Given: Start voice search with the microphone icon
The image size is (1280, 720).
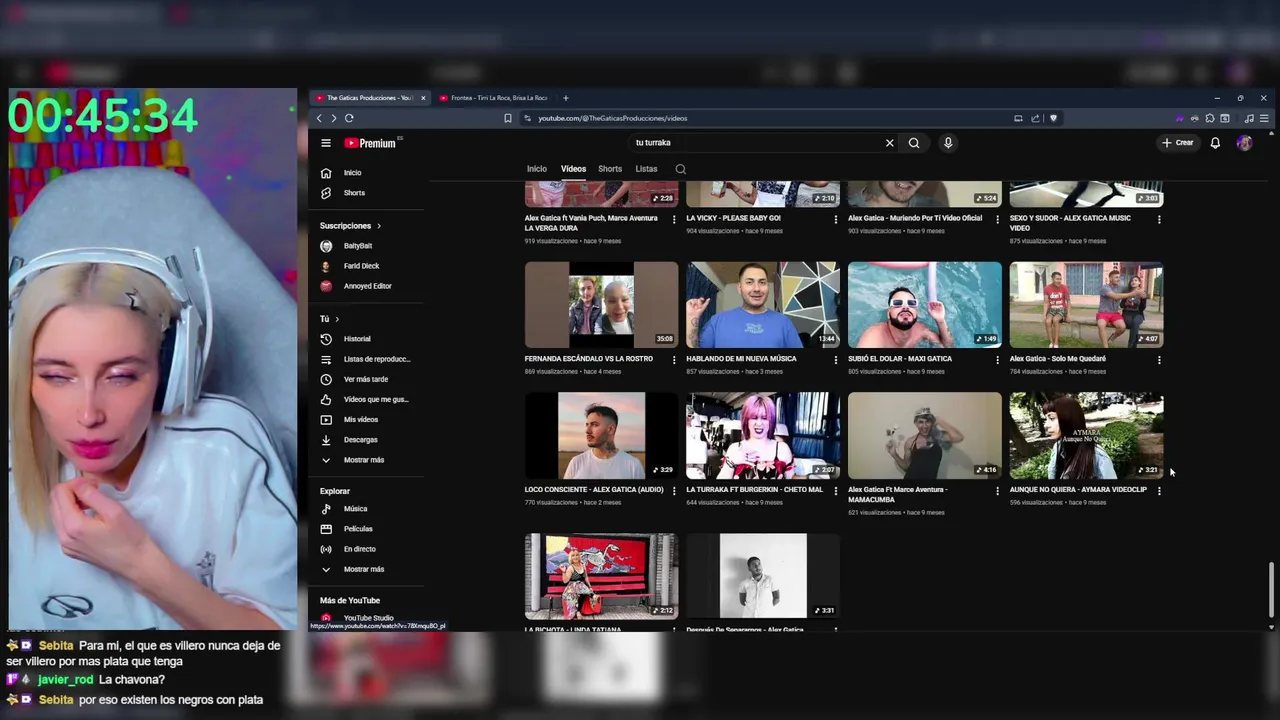Looking at the screenshot, I should (948, 143).
